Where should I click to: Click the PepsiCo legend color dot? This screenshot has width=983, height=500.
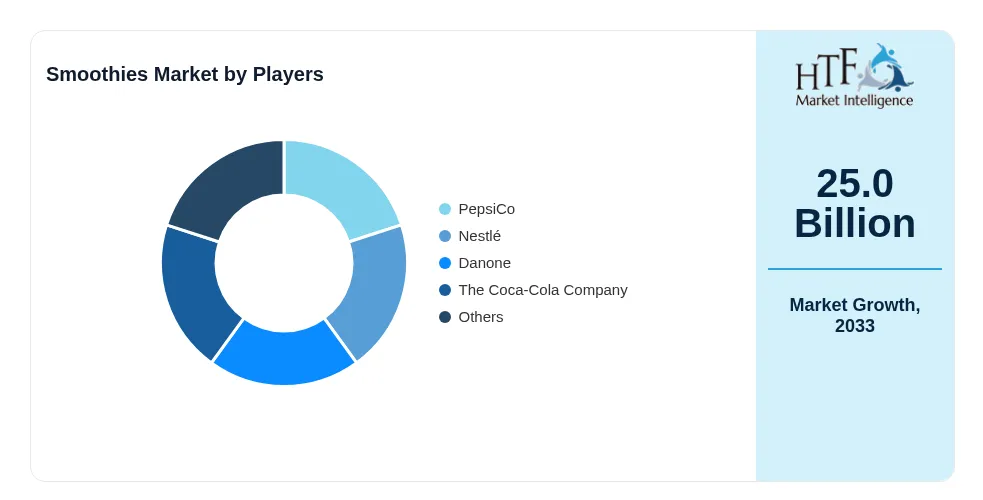445,209
